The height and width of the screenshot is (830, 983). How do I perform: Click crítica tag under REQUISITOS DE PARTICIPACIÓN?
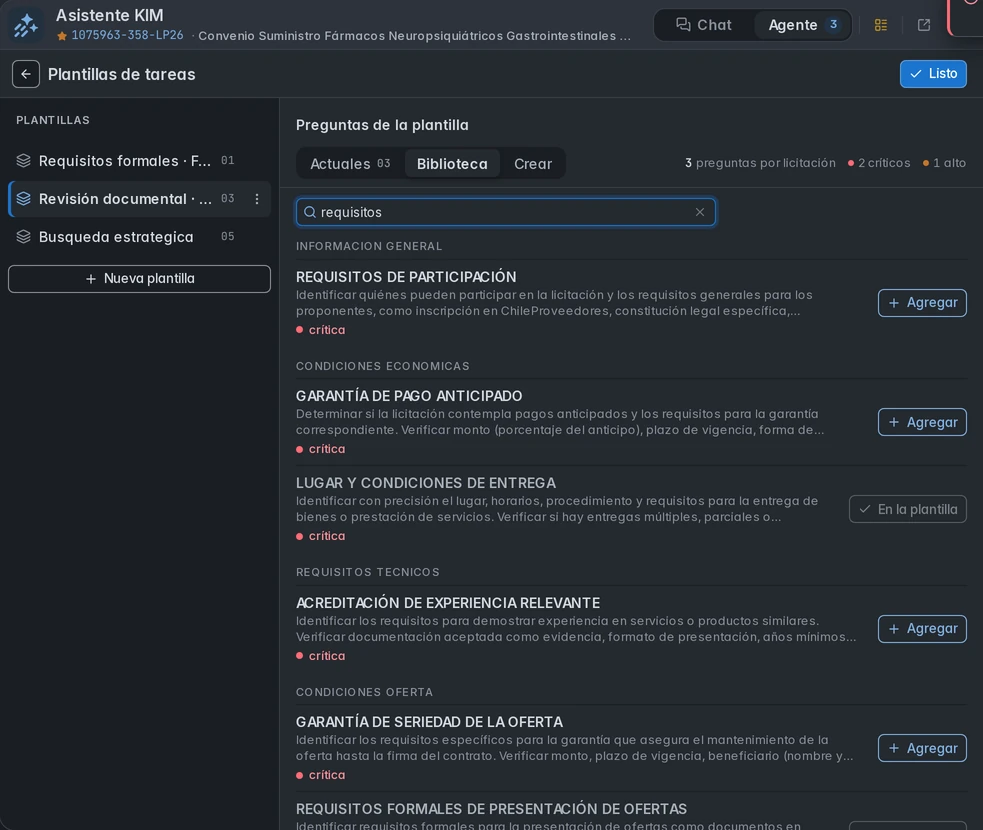click(x=320, y=330)
